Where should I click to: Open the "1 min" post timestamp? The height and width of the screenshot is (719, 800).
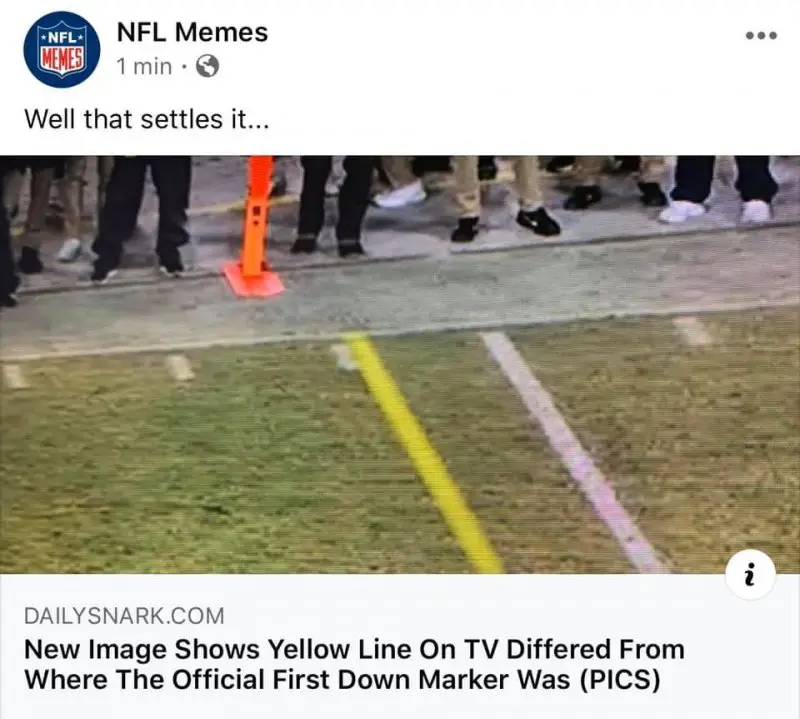coord(144,66)
